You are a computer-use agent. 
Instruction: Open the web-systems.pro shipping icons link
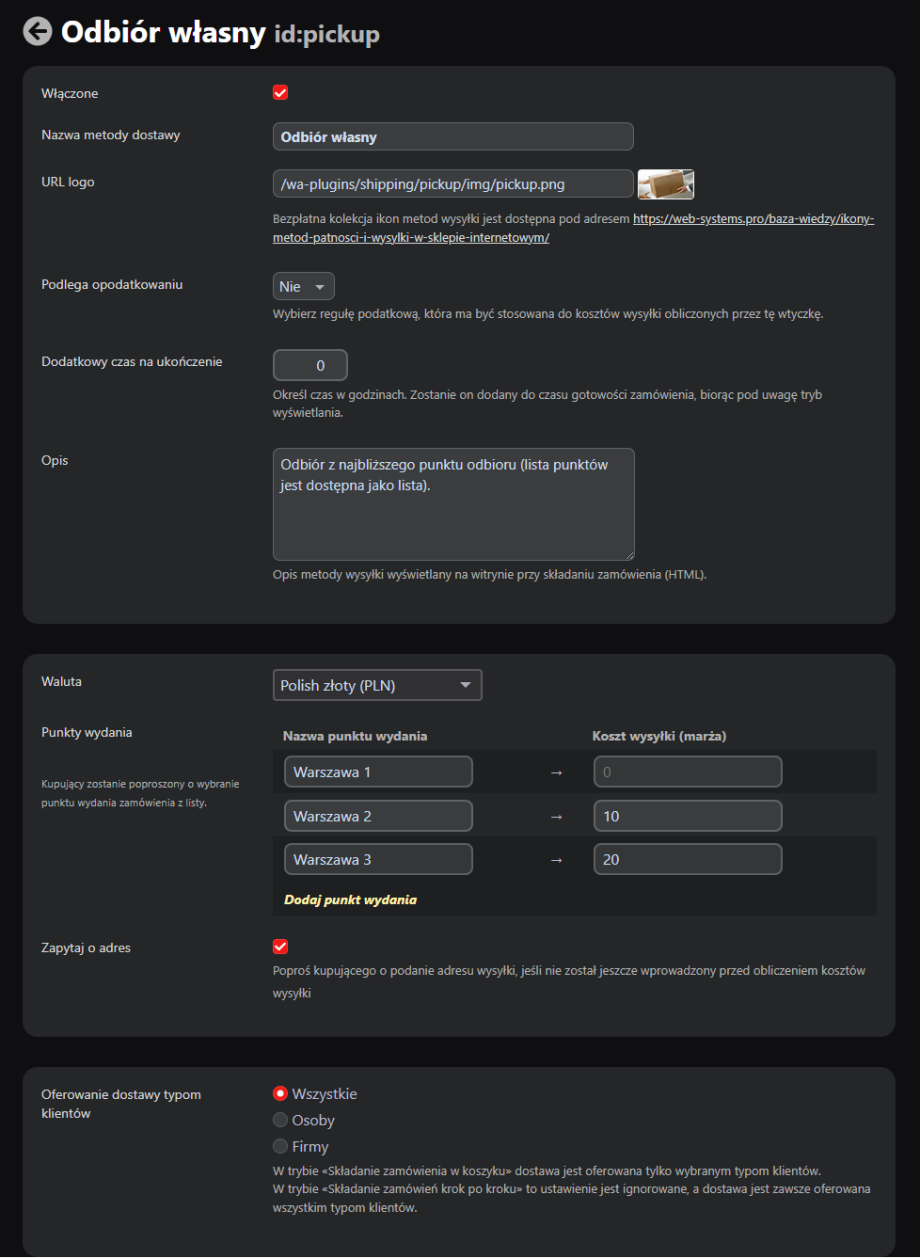pyautogui.click(x=753, y=218)
